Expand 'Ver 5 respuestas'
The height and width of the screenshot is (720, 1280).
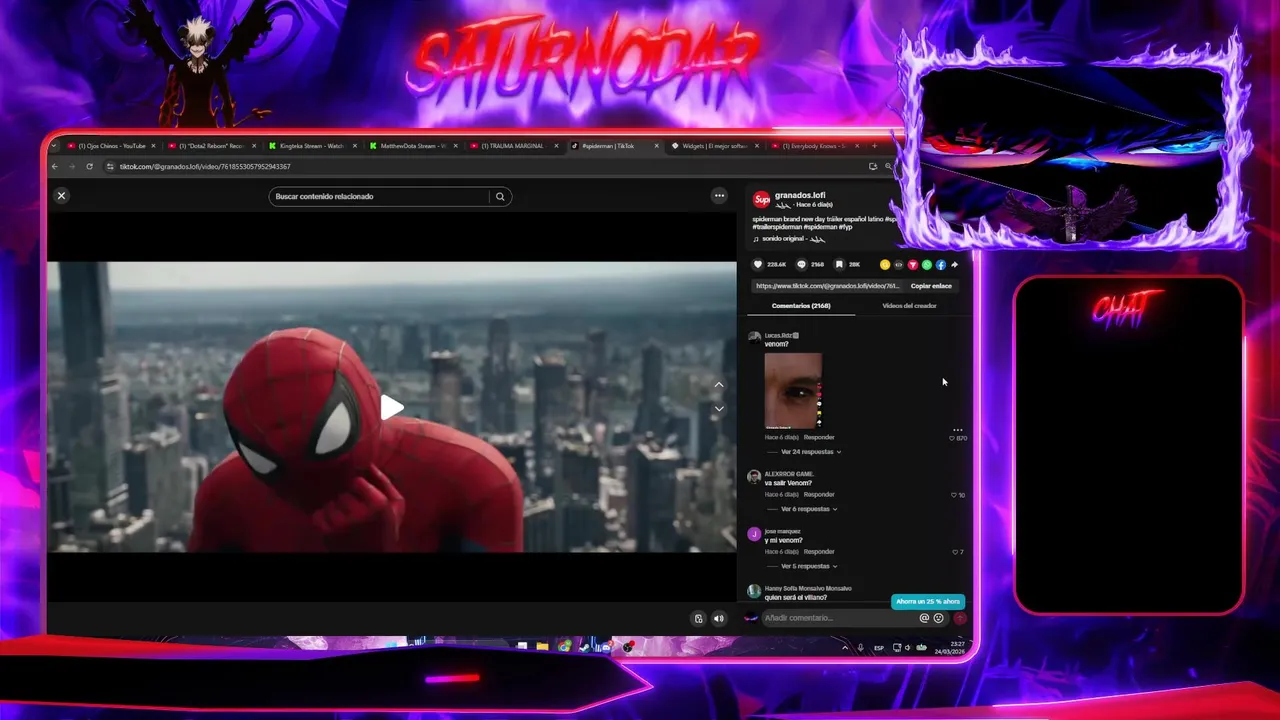(808, 566)
